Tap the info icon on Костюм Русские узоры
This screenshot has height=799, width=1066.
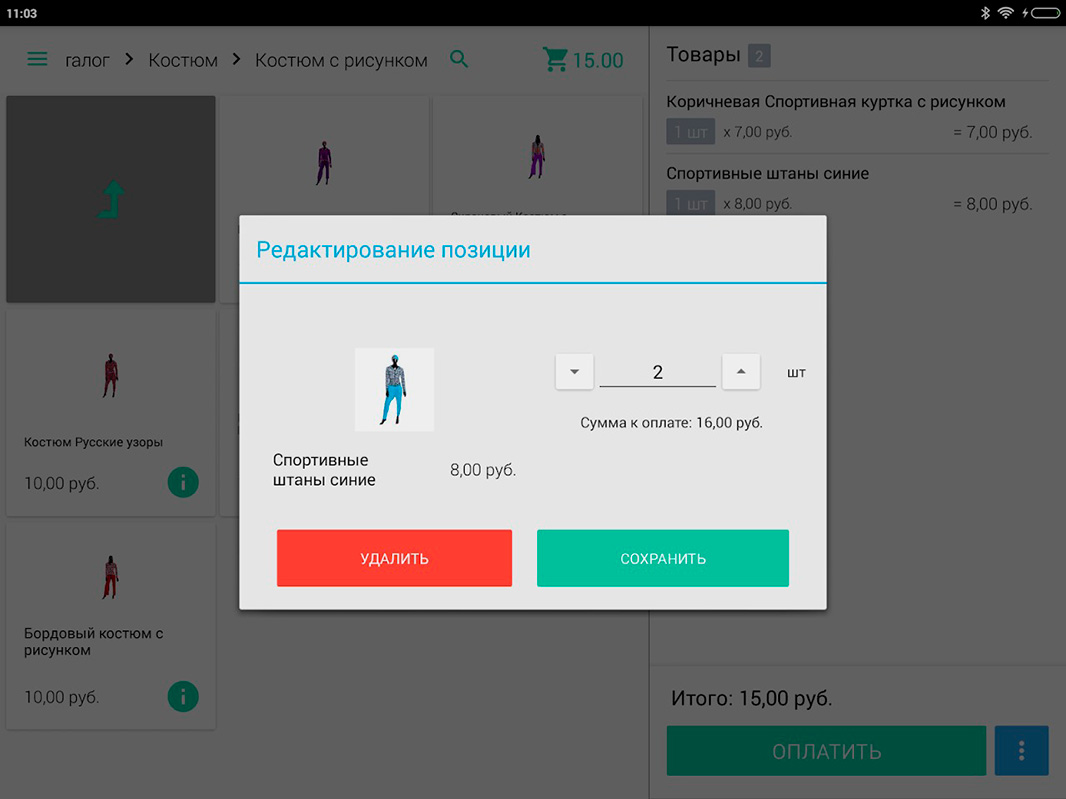pos(183,482)
